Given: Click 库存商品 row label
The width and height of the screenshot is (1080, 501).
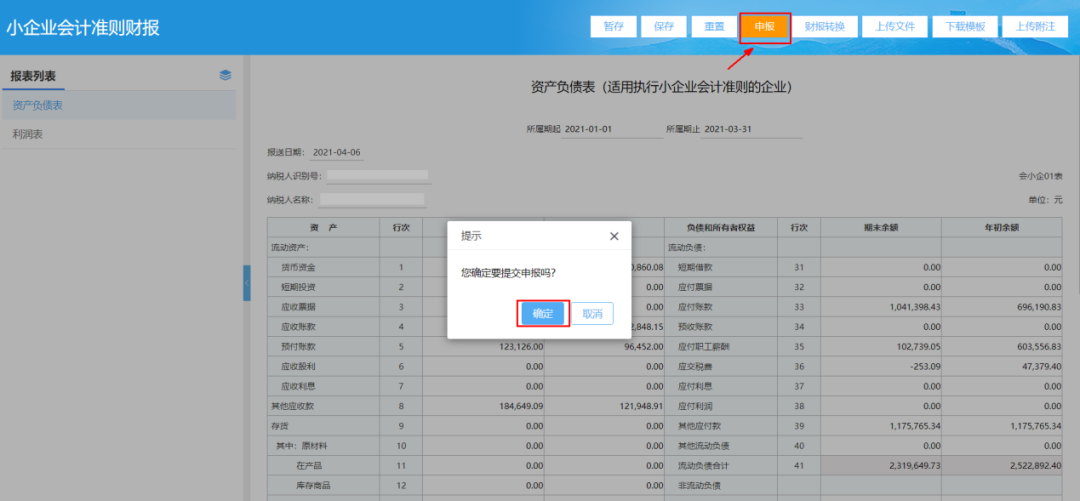Looking at the screenshot, I should (x=313, y=486).
